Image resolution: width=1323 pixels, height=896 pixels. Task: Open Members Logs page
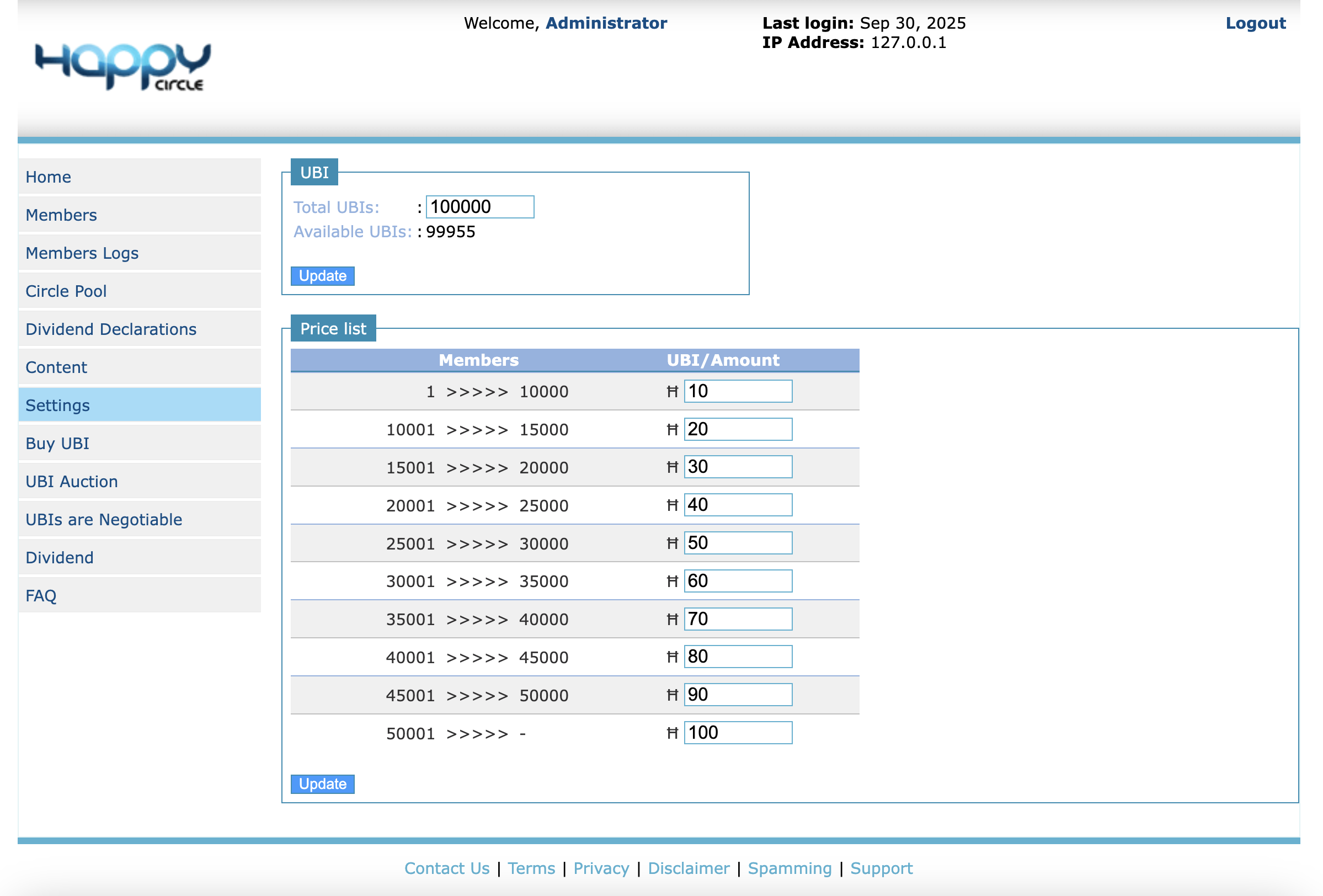pos(140,253)
